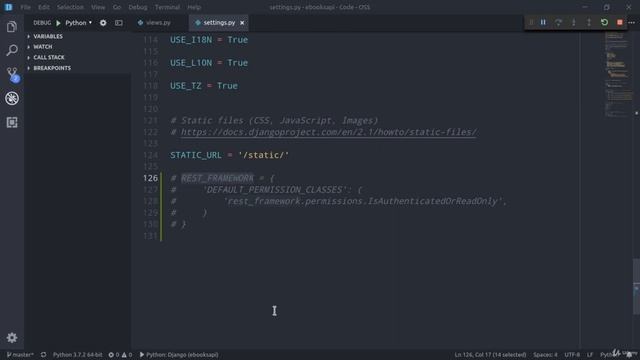Open the Explorer view in activity bar
Screen dimensions: 640x360
point(12,27)
